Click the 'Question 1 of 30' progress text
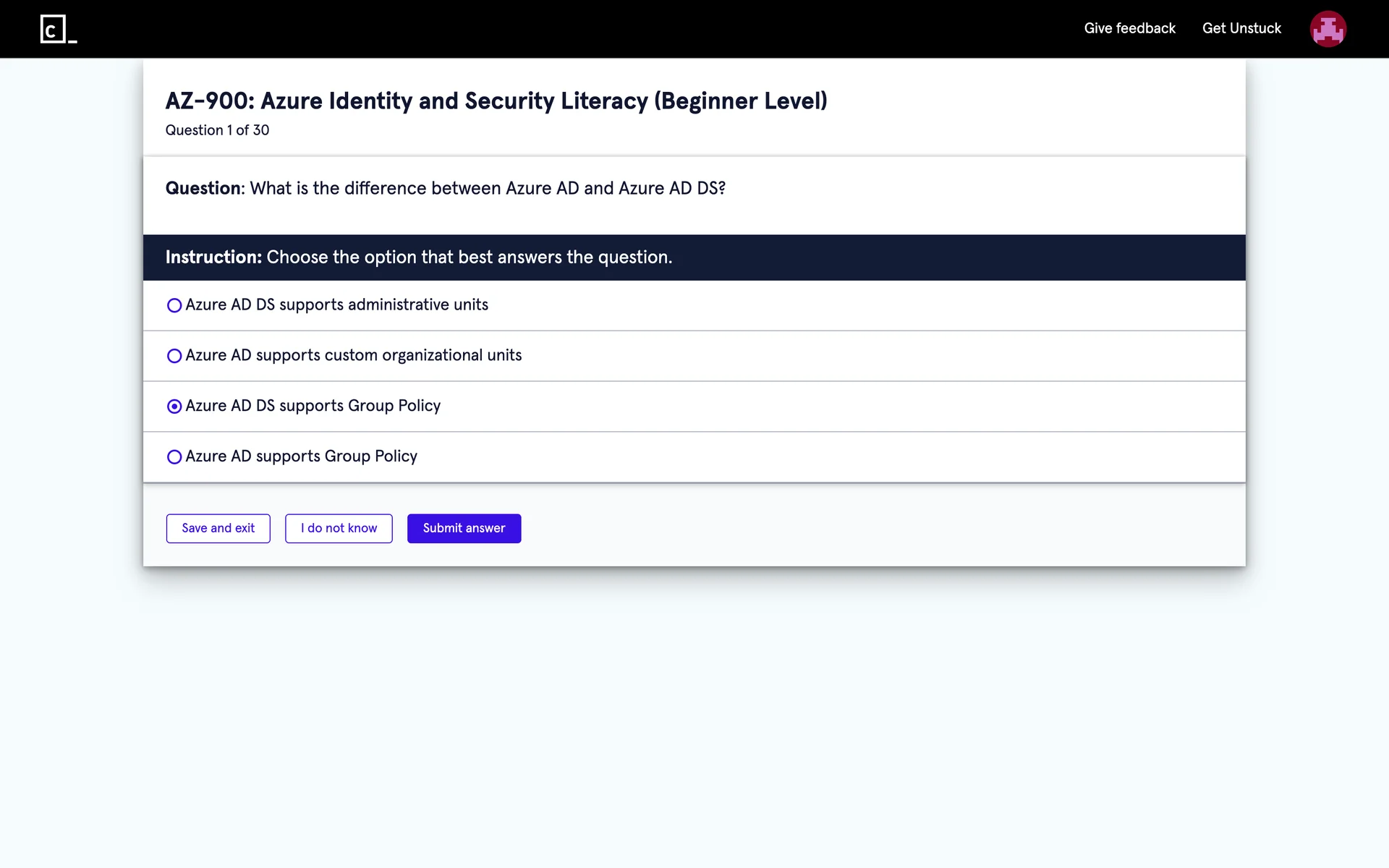 (217, 130)
